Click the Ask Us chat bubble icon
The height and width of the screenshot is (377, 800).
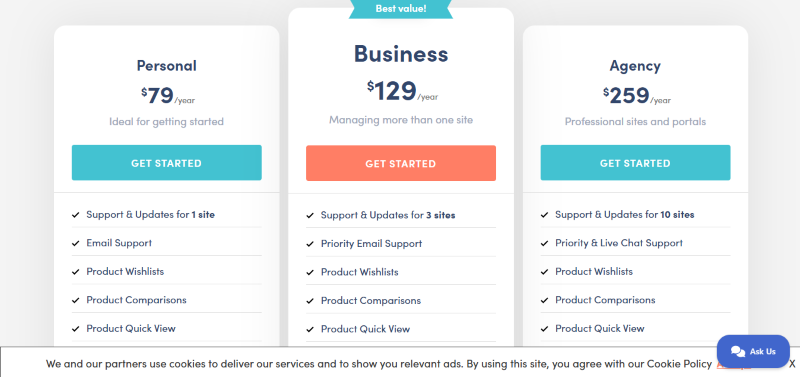pyautogui.click(x=737, y=351)
